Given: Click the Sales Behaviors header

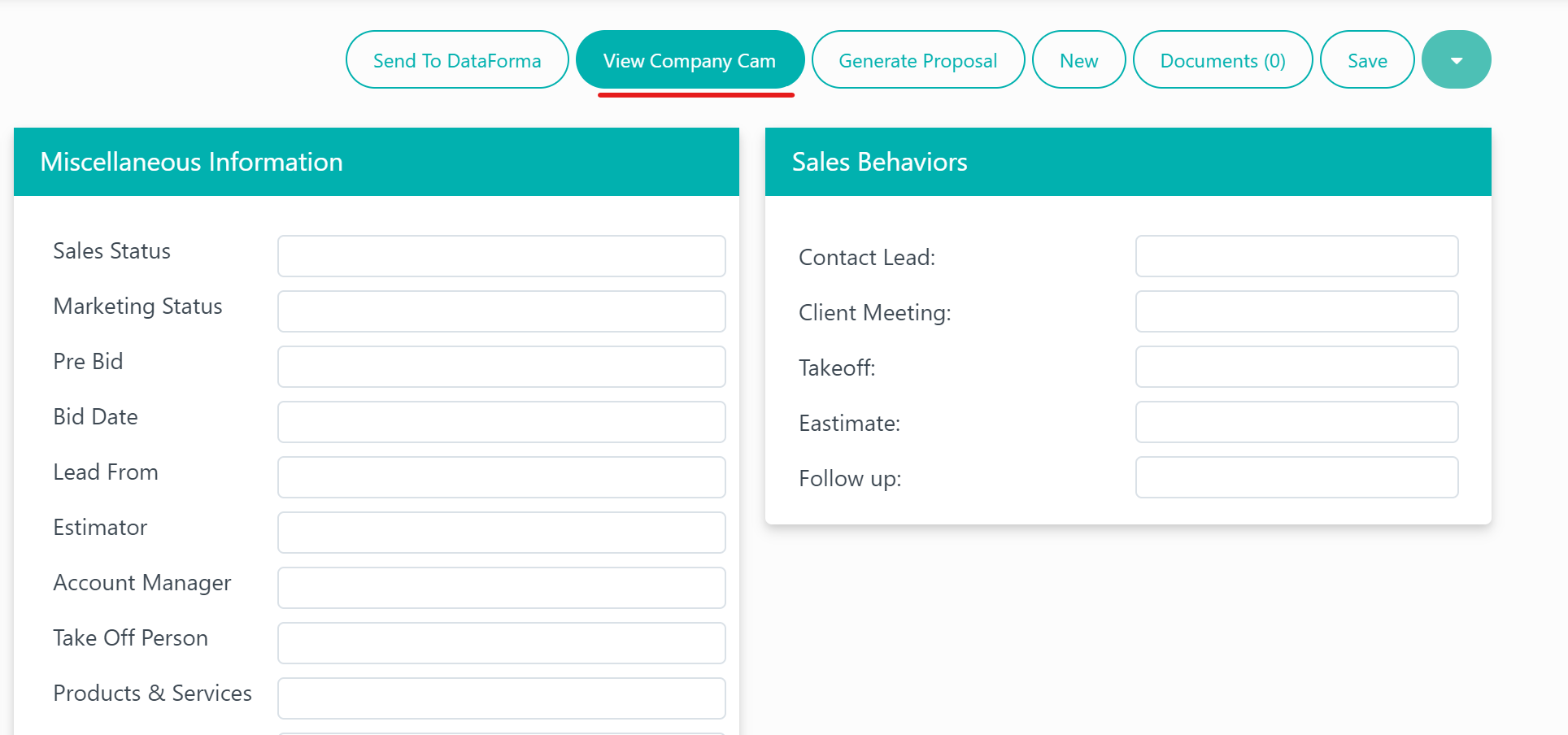Looking at the screenshot, I should coord(1128,162).
